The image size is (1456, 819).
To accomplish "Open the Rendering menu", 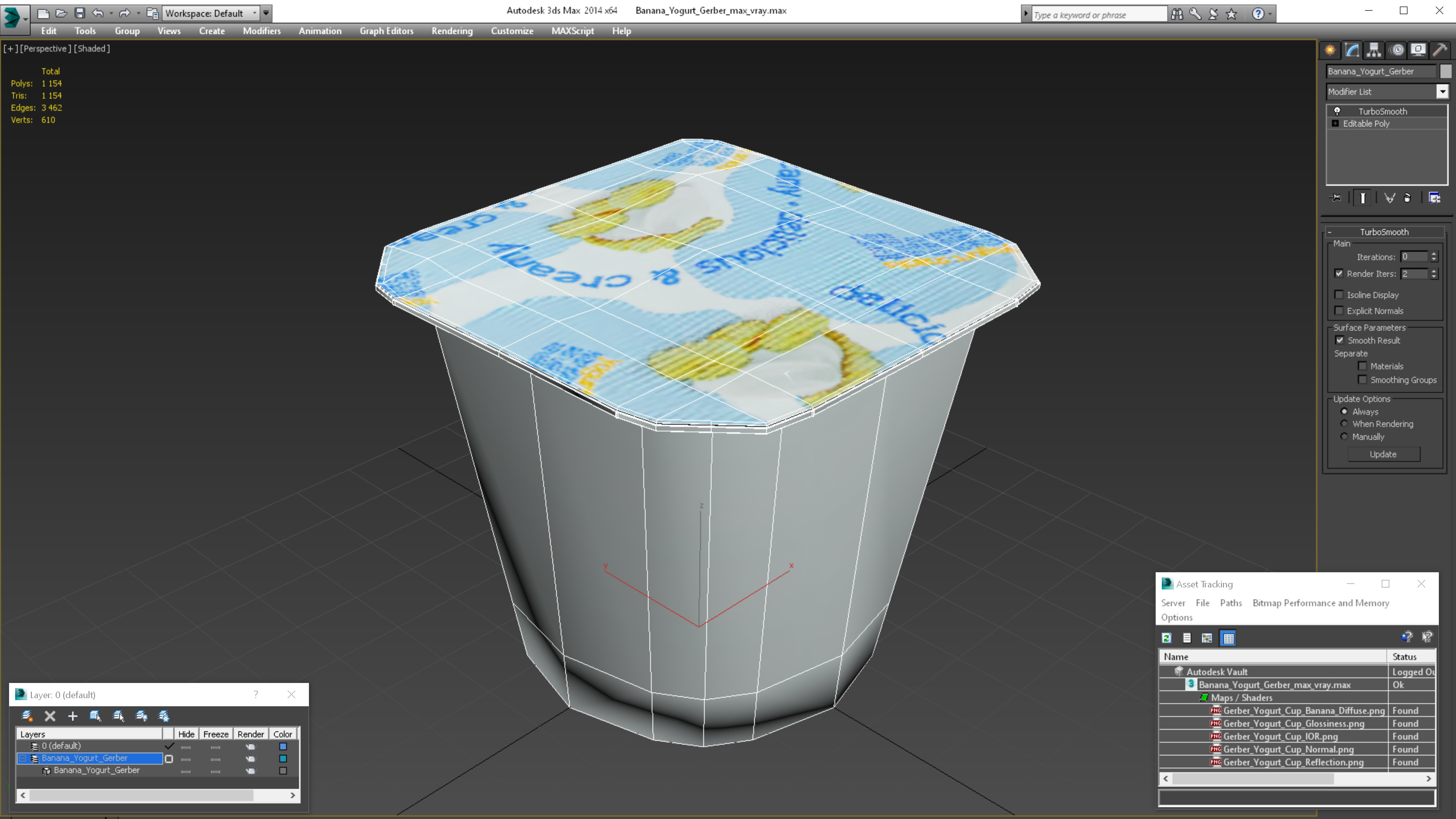I will tap(451, 31).
